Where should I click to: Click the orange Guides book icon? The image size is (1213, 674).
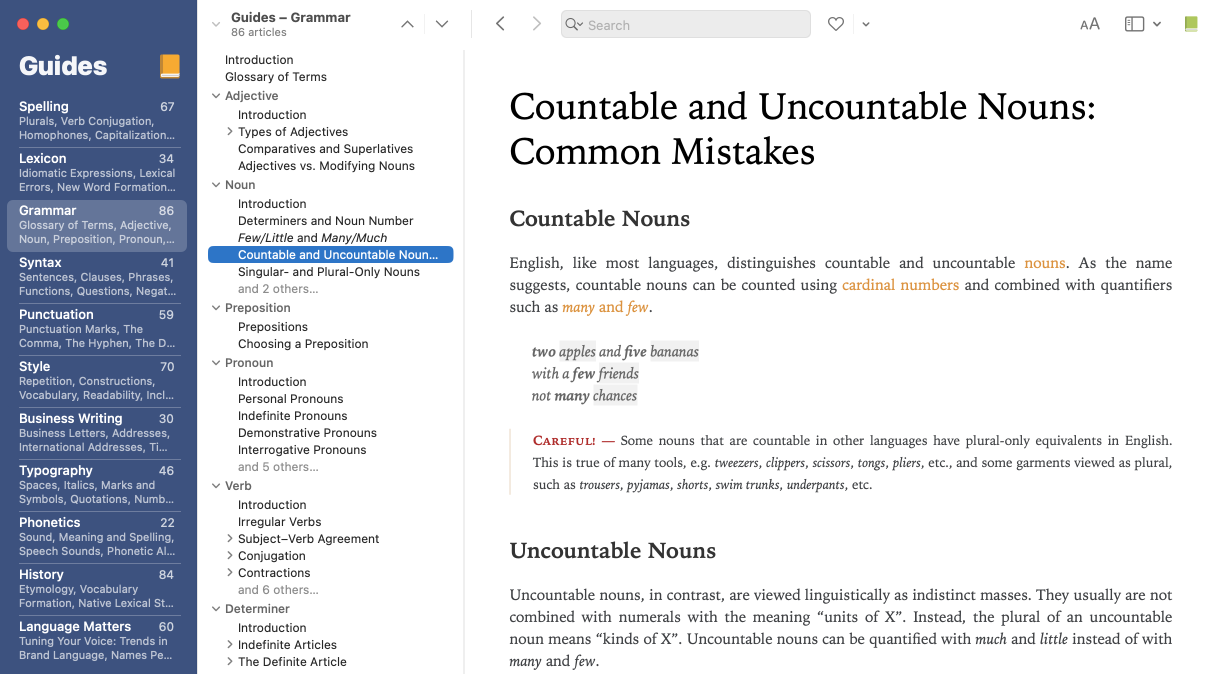pos(170,66)
